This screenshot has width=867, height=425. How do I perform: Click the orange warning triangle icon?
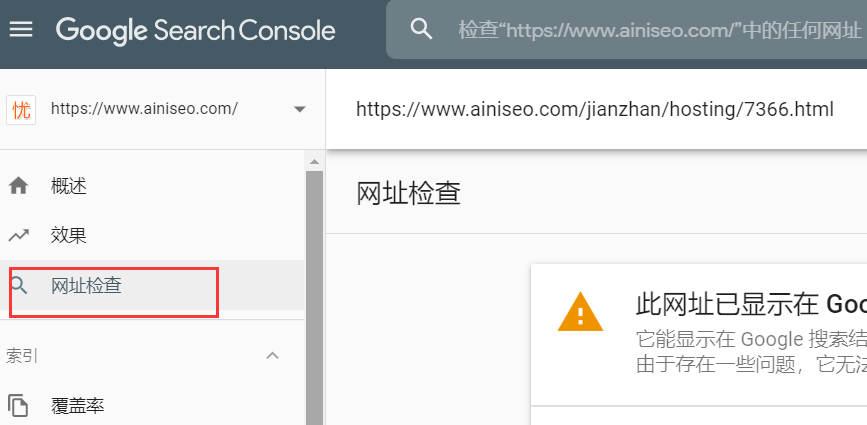point(580,312)
